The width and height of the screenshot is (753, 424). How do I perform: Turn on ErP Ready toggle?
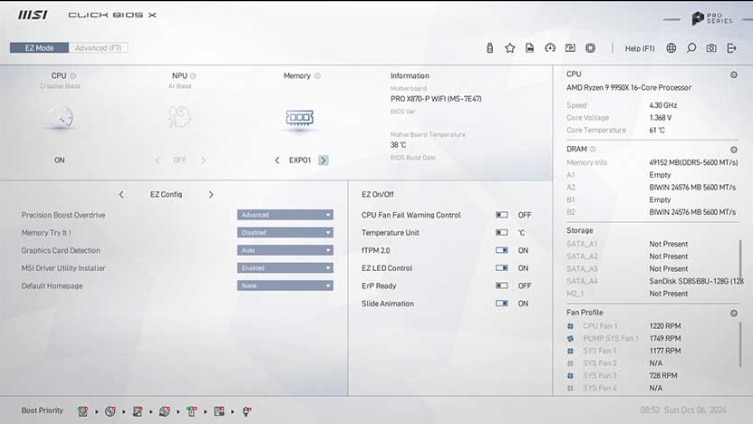(x=501, y=286)
